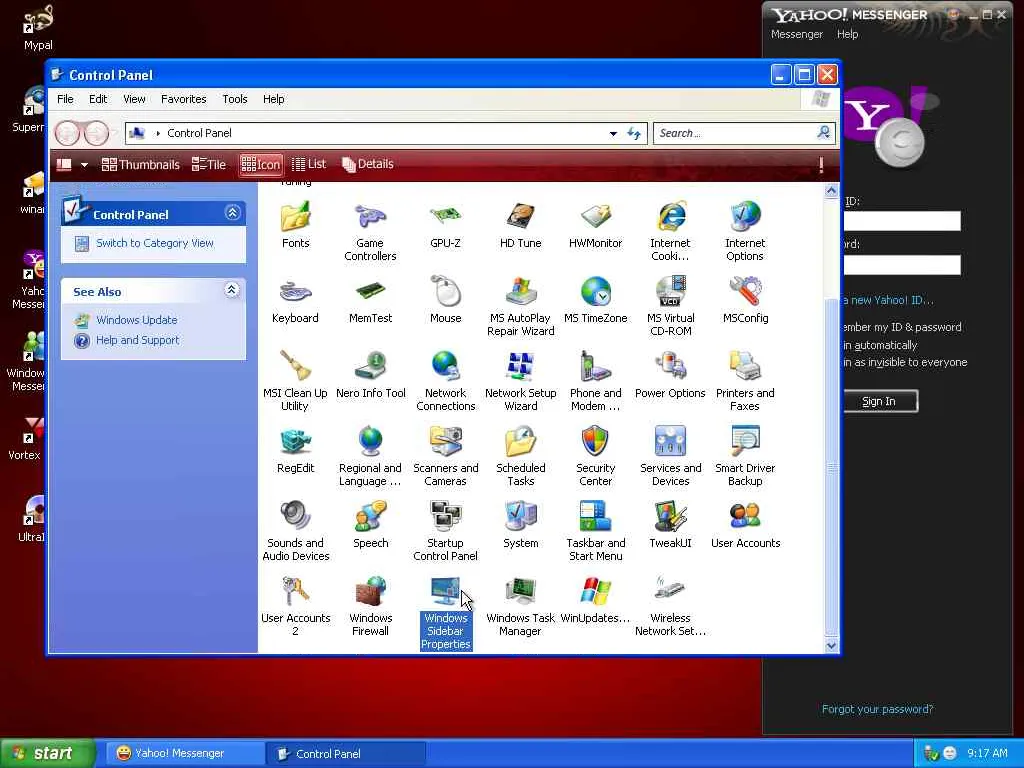Click the Sign In button in Yahoo Messenger

(x=879, y=401)
